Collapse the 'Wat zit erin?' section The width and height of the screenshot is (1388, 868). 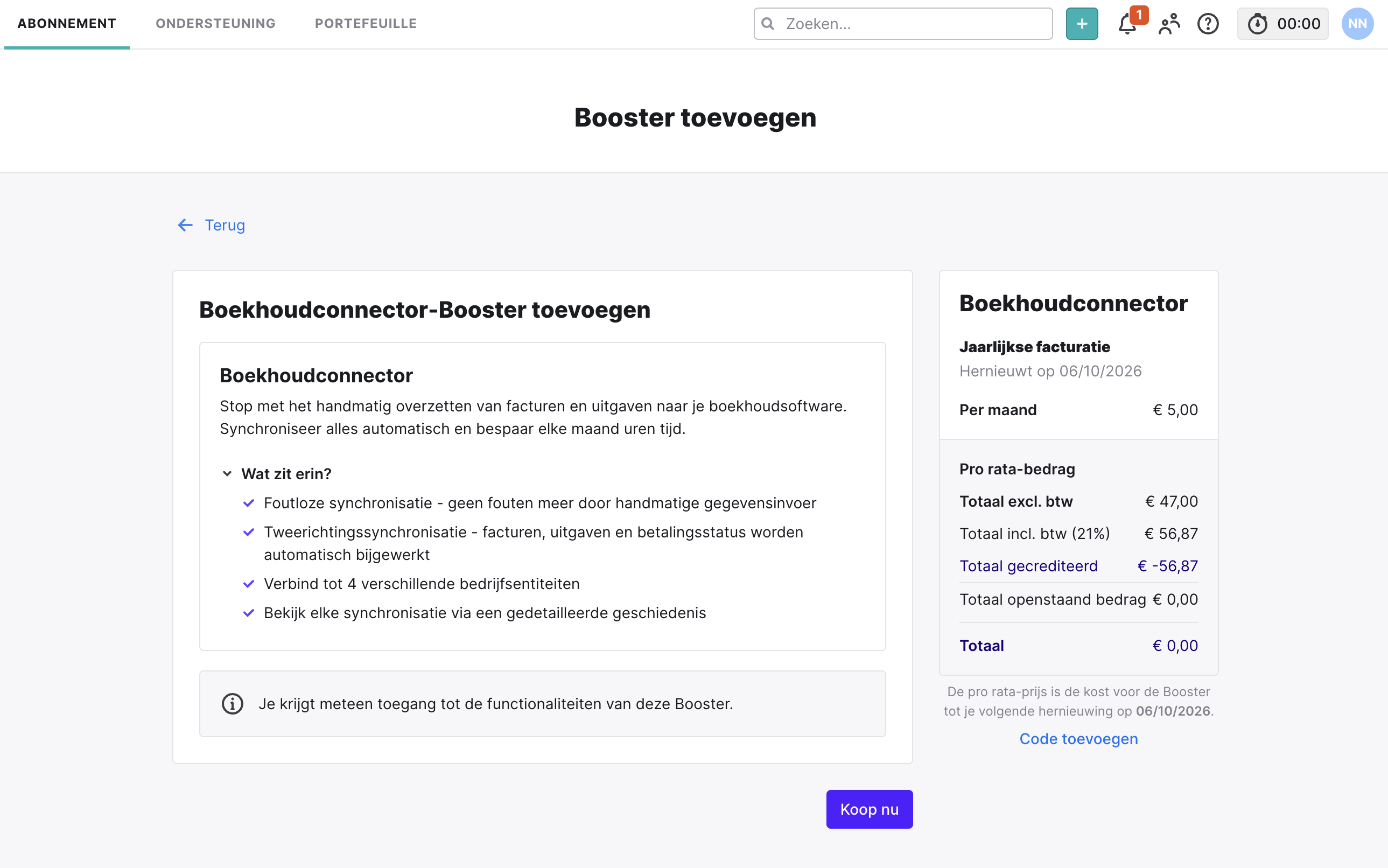coord(276,474)
